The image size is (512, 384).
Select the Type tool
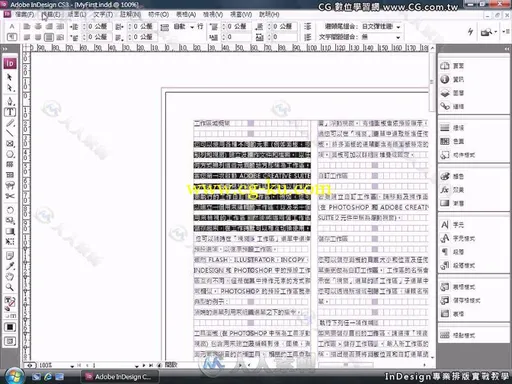click(x=10, y=112)
